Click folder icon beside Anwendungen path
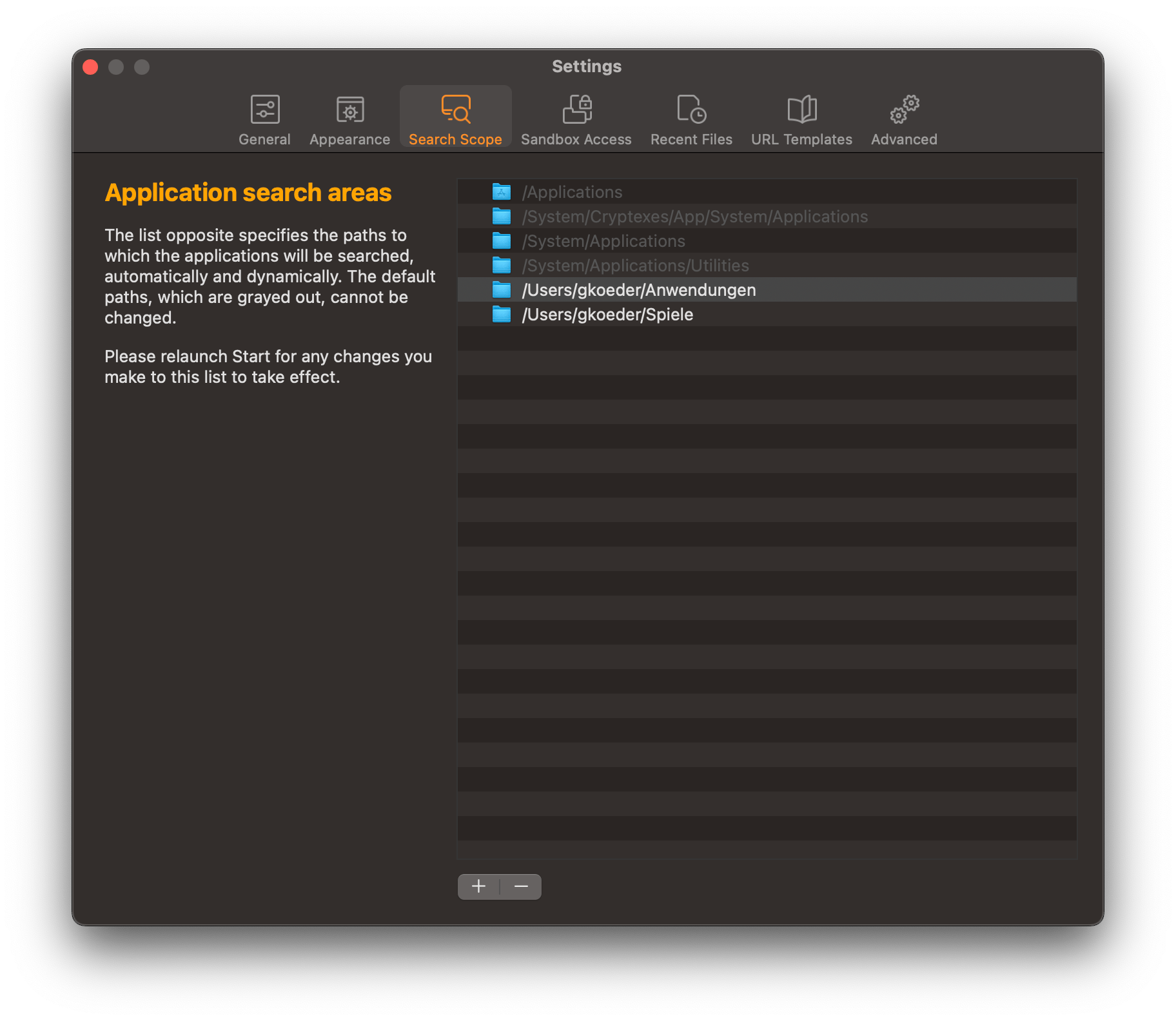 click(x=502, y=289)
